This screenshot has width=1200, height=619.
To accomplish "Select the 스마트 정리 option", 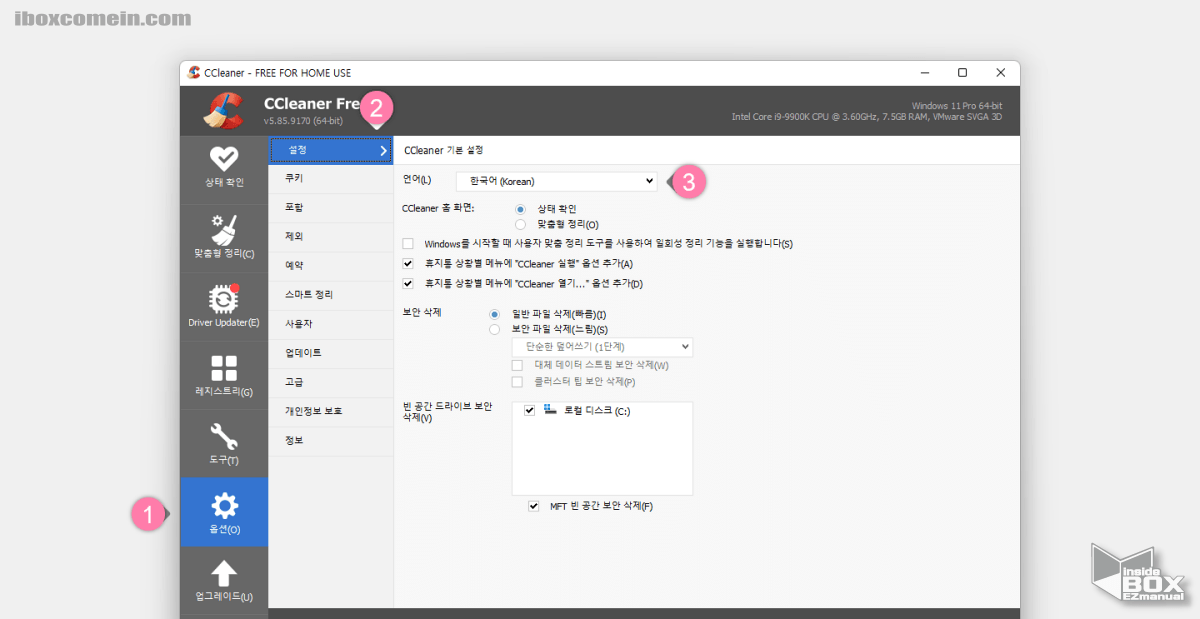I will (330, 294).
